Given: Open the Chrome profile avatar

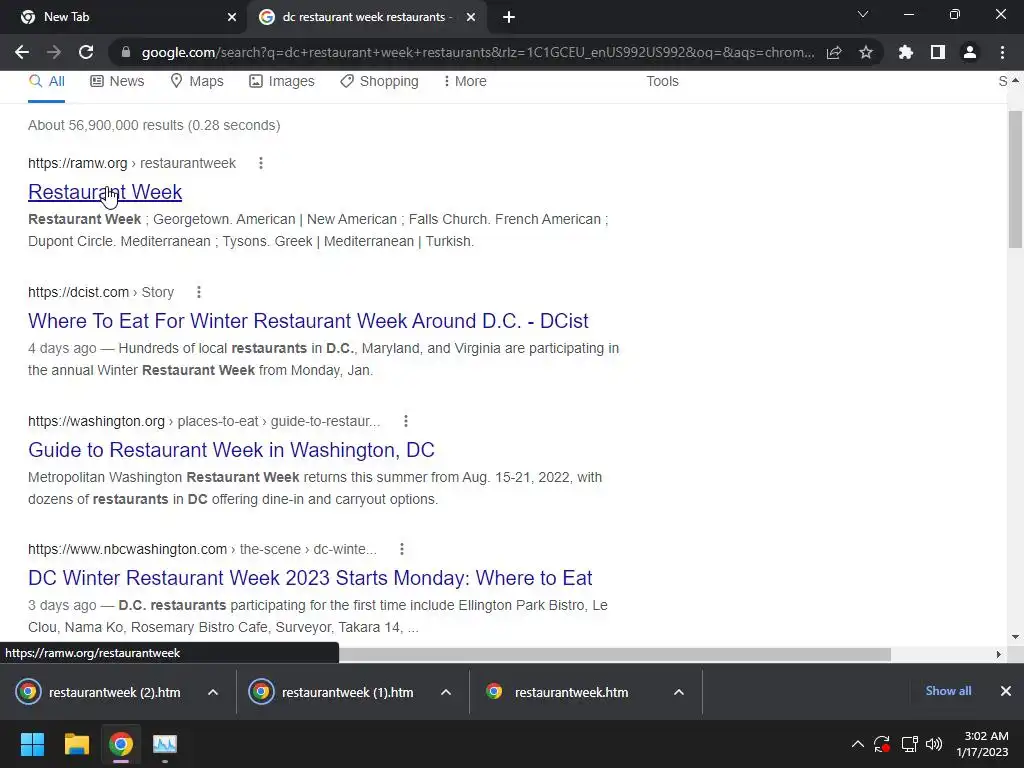Looking at the screenshot, I should [x=970, y=52].
